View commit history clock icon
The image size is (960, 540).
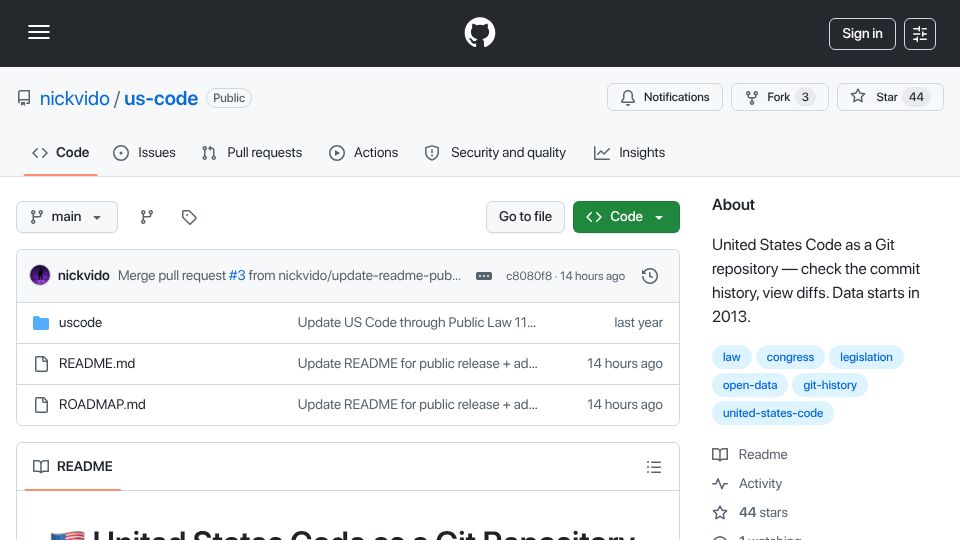click(650, 276)
